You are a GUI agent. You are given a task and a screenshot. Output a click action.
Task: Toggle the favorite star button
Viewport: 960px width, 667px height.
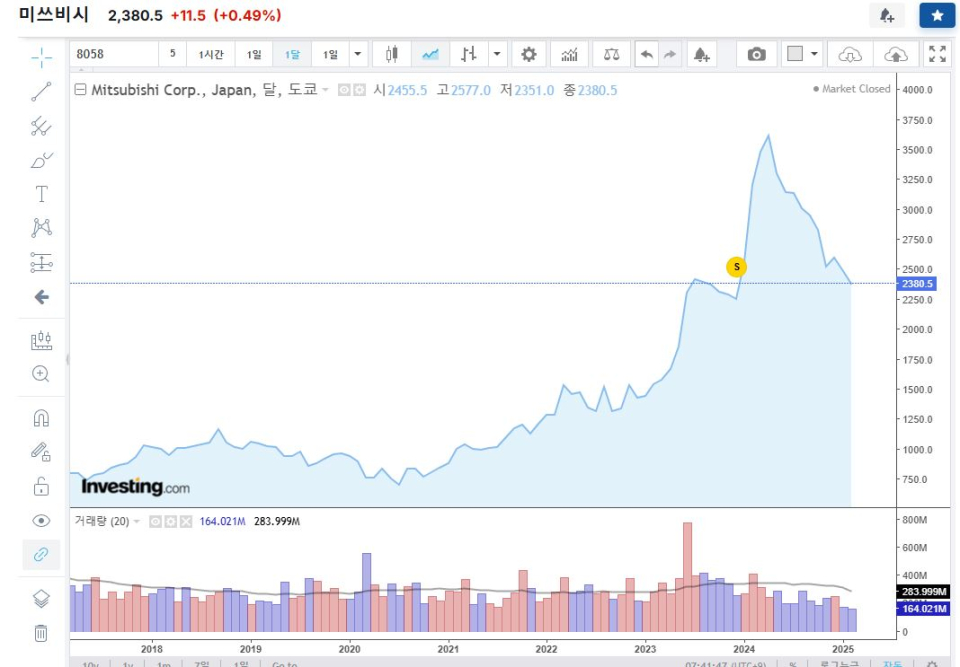(937, 15)
